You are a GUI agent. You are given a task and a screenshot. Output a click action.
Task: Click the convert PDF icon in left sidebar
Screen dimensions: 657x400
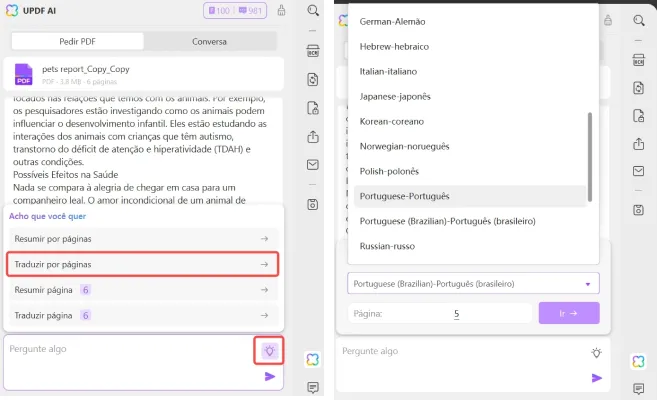coord(313,80)
